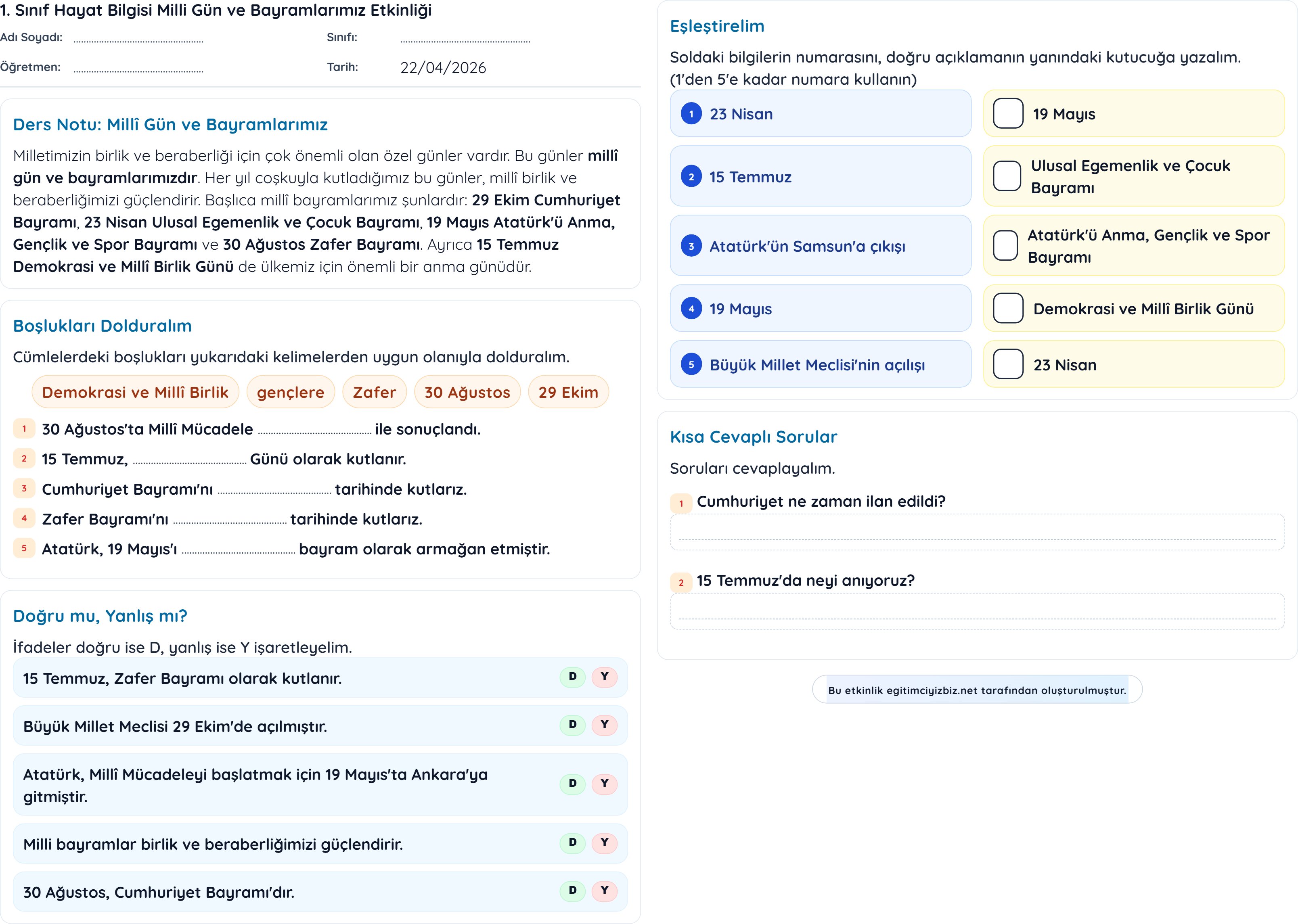Click the box beside Ulusal Egemenlik ve Çocuk Bayramı
The image size is (1298, 924).
coord(1007,176)
